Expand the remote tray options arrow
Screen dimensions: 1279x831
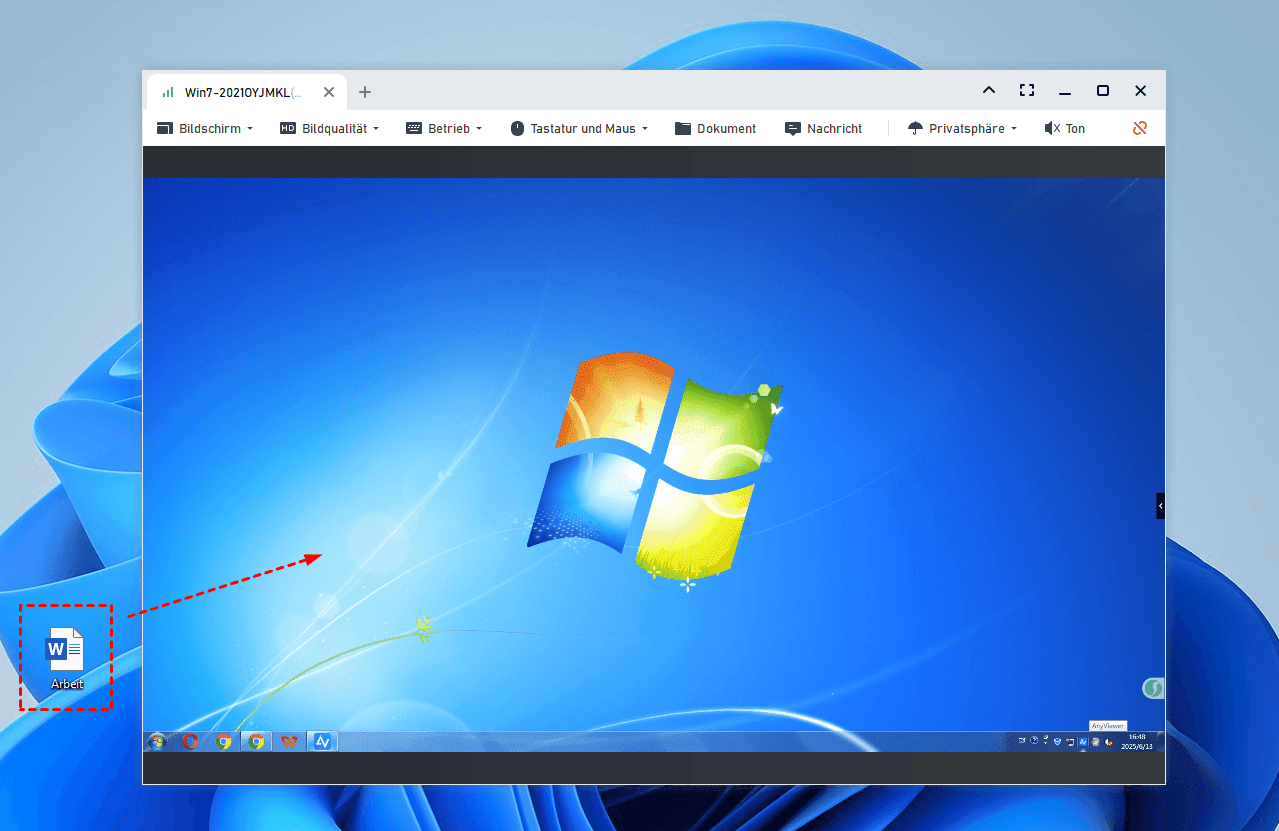pyautogui.click(x=1045, y=743)
